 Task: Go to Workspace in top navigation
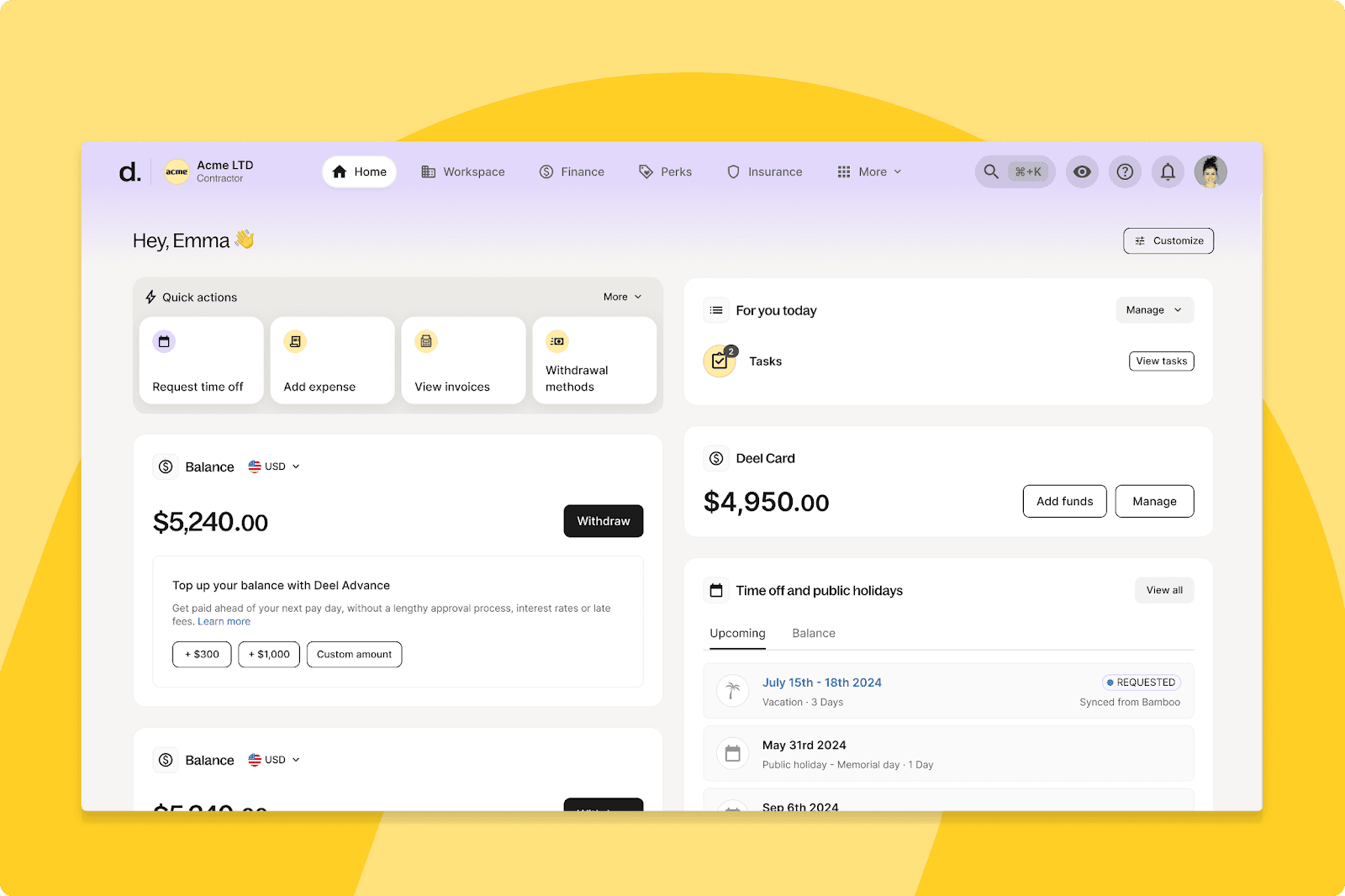point(463,172)
